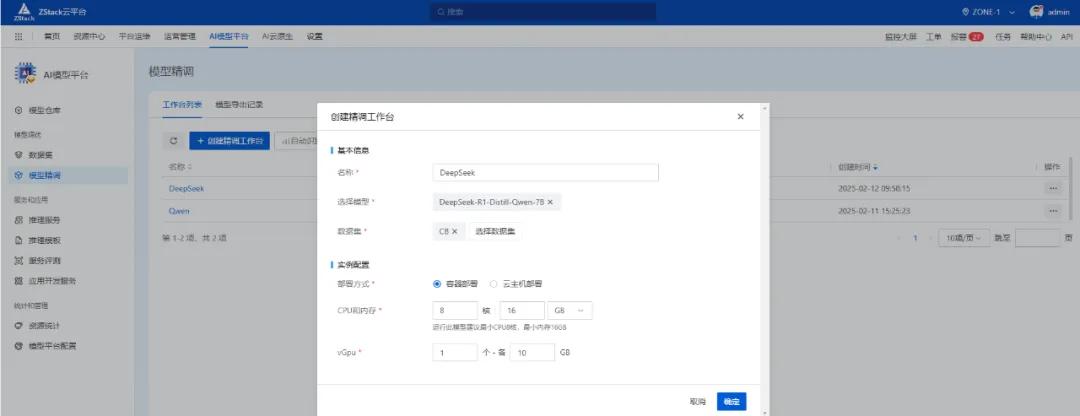Open the 工单 link
Viewport: 1080px width, 416px height.
(x=933, y=37)
